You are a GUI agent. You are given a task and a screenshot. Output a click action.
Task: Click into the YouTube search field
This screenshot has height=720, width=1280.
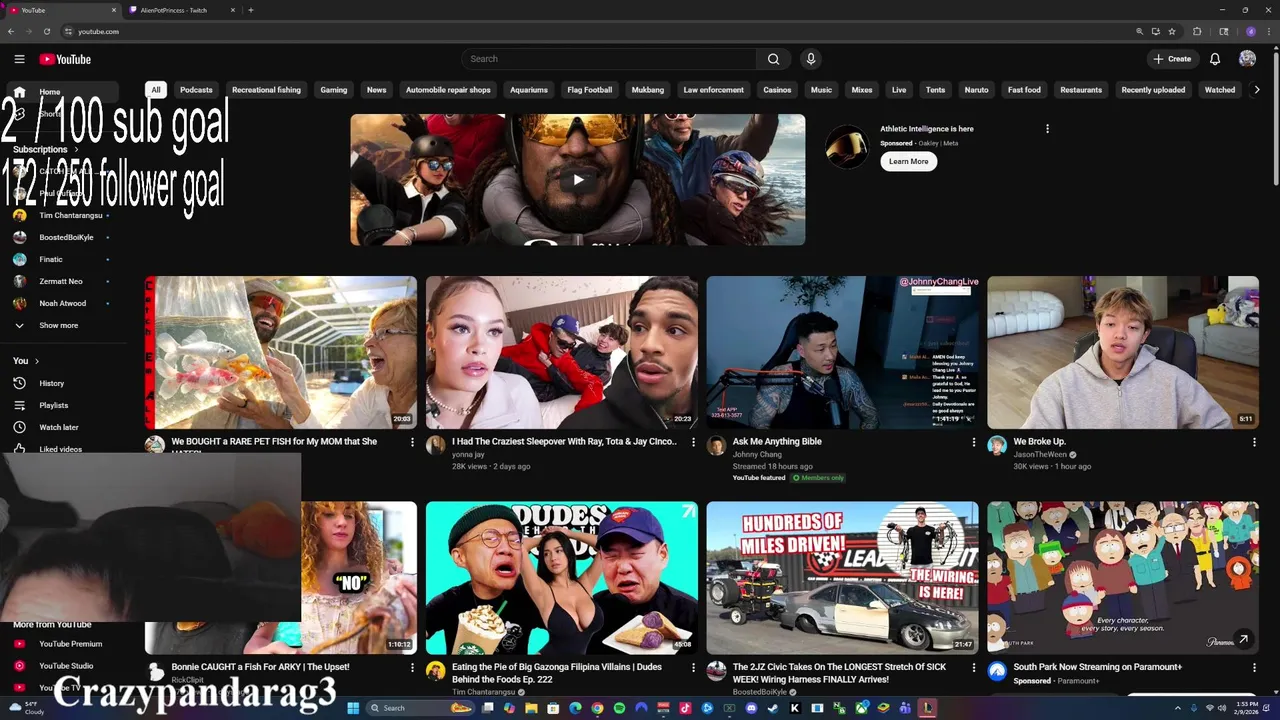click(x=609, y=59)
